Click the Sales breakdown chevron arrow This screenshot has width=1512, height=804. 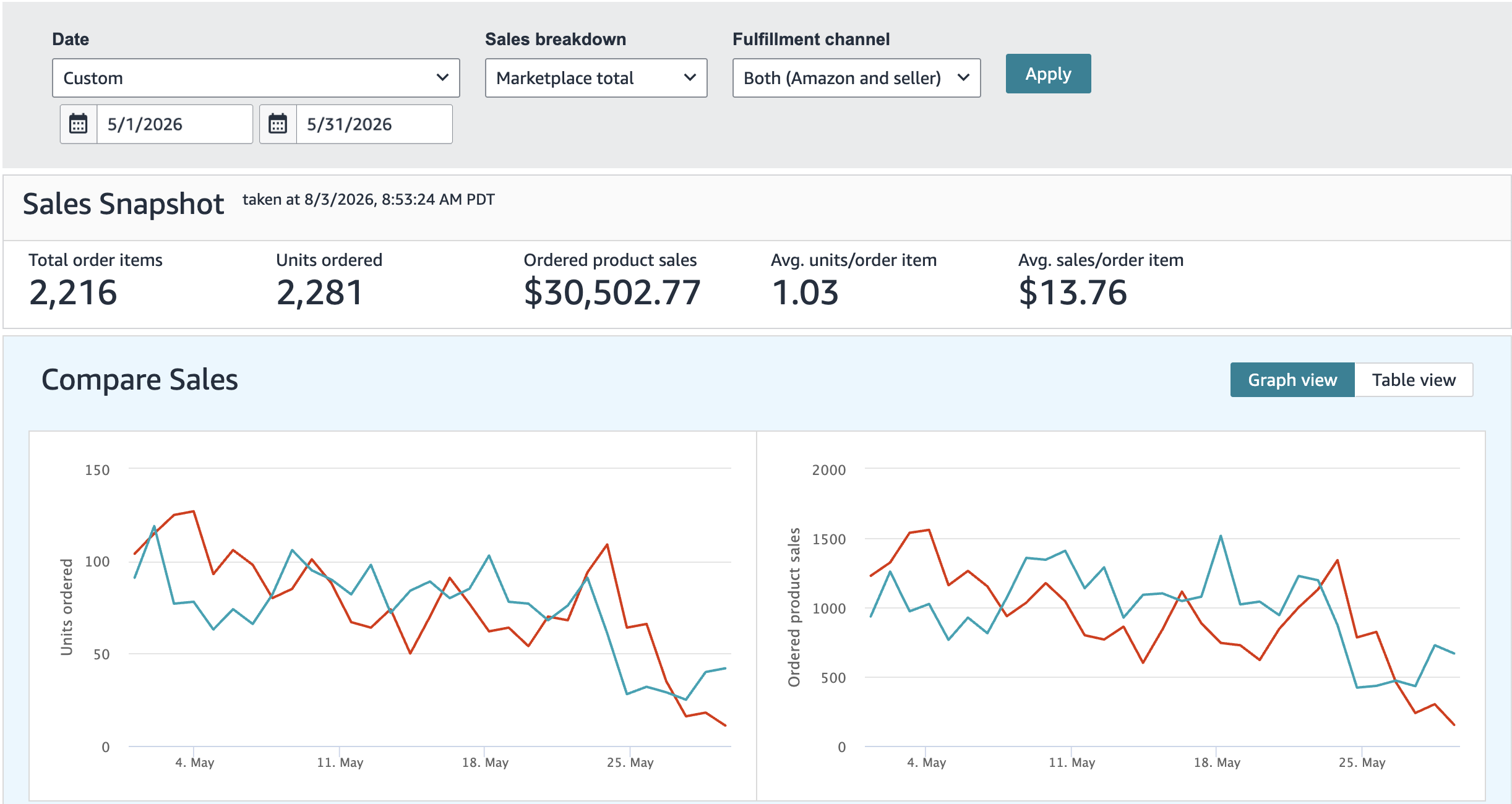tap(690, 78)
